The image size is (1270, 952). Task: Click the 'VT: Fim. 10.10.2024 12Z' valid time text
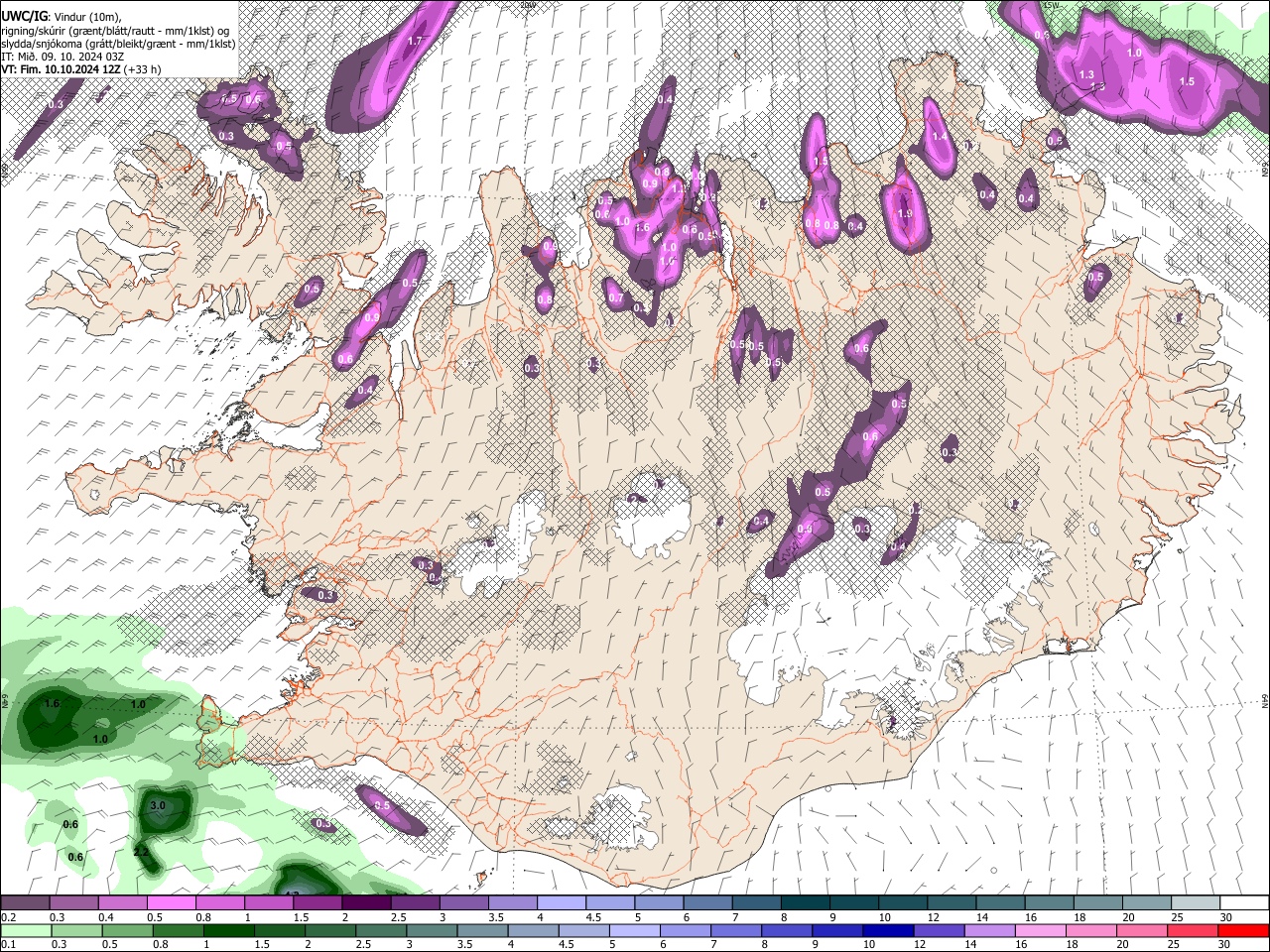62,69
